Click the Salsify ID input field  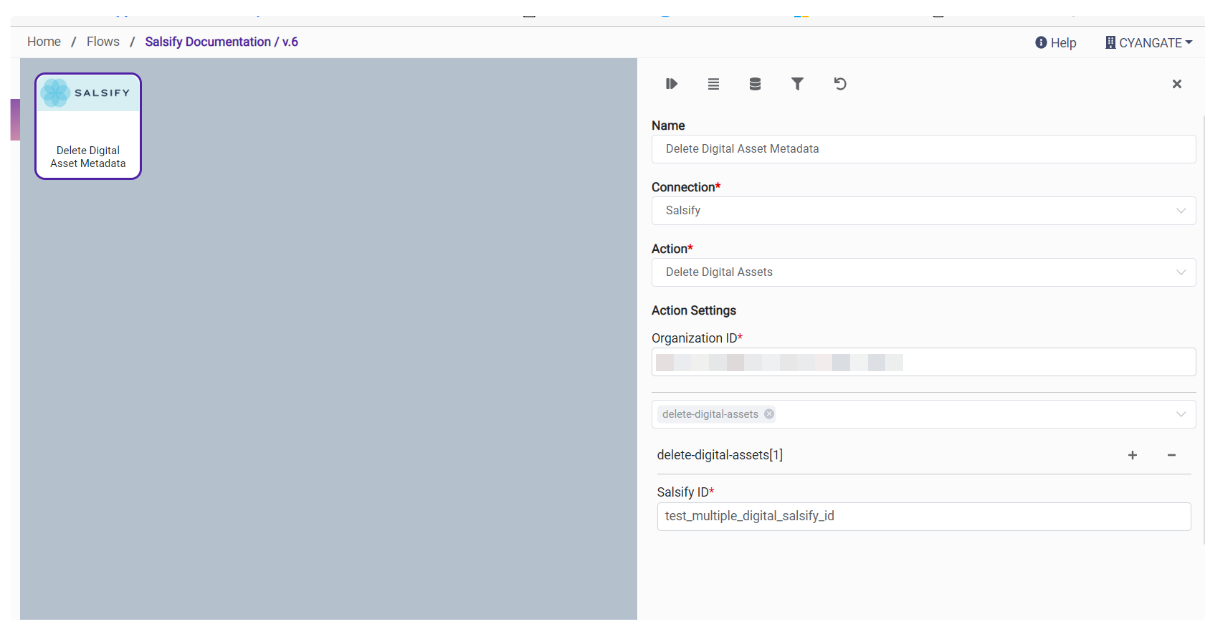pos(922,516)
